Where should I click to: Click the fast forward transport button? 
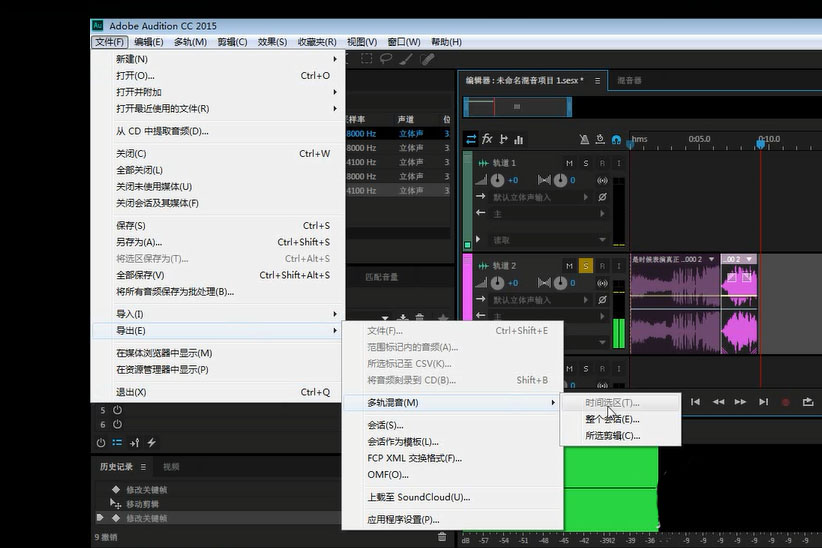coord(740,402)
